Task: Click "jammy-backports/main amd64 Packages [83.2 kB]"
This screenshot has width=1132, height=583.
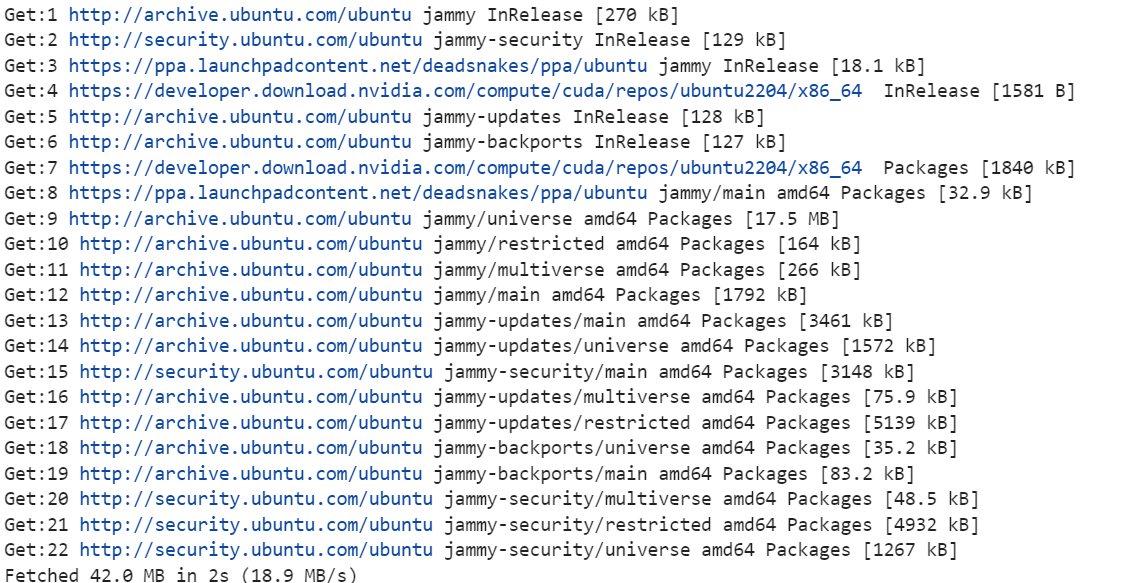Action: (674, 473)
